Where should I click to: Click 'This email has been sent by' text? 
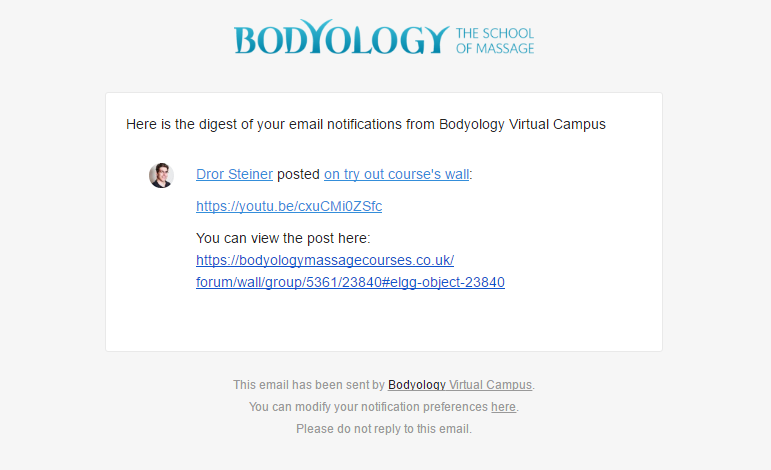[309, 384]
